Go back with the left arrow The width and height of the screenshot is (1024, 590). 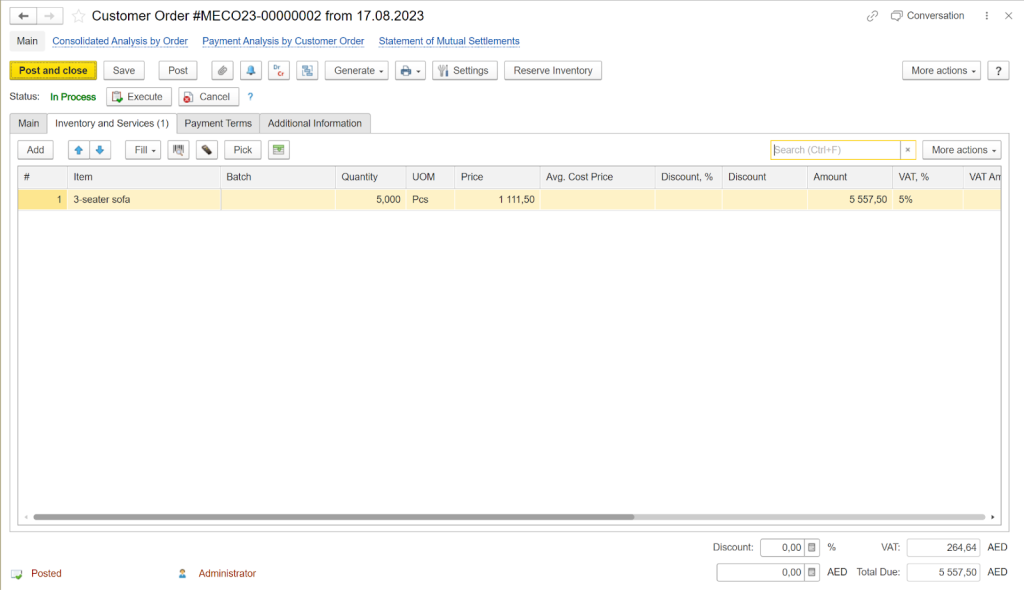click(23, 16)
